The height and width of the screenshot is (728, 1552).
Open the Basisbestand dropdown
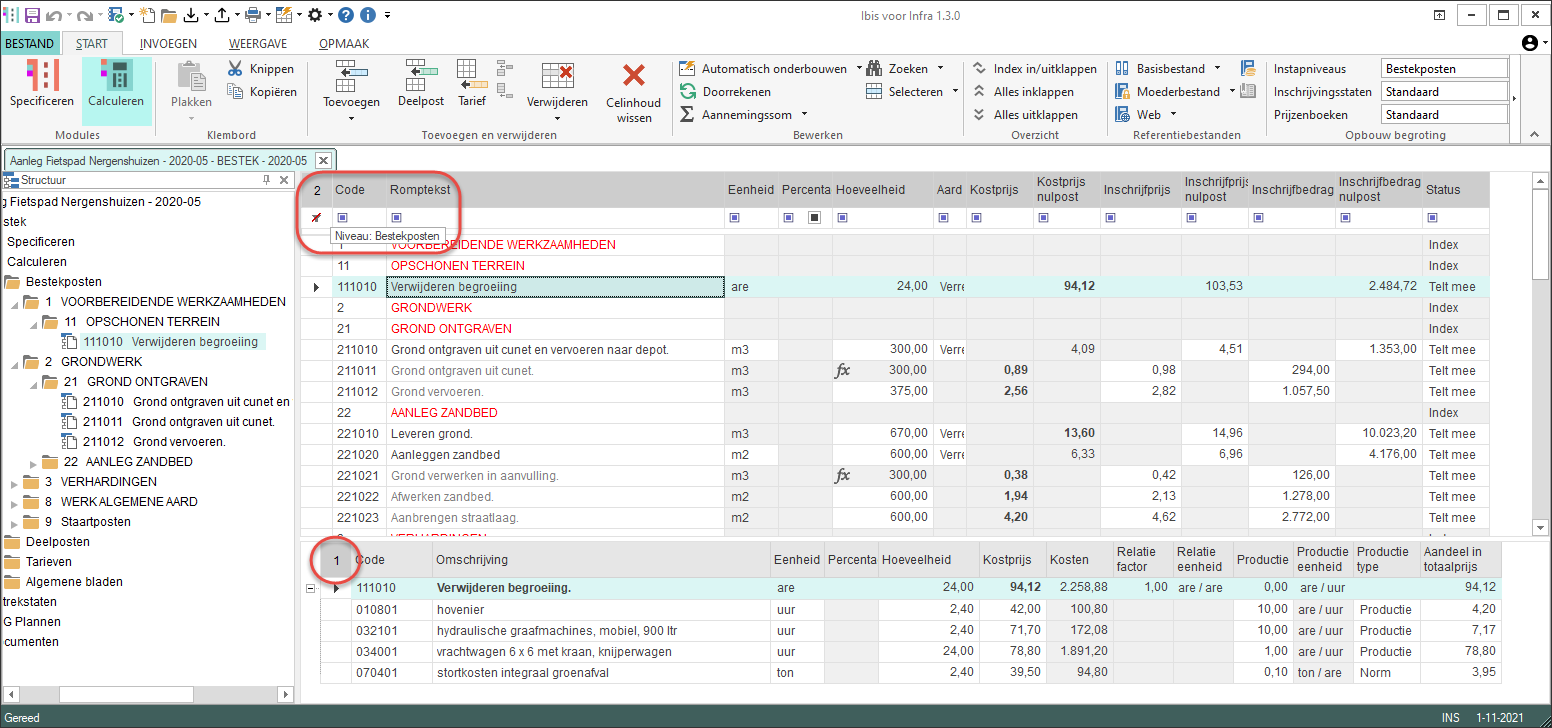click(1217, 69)
